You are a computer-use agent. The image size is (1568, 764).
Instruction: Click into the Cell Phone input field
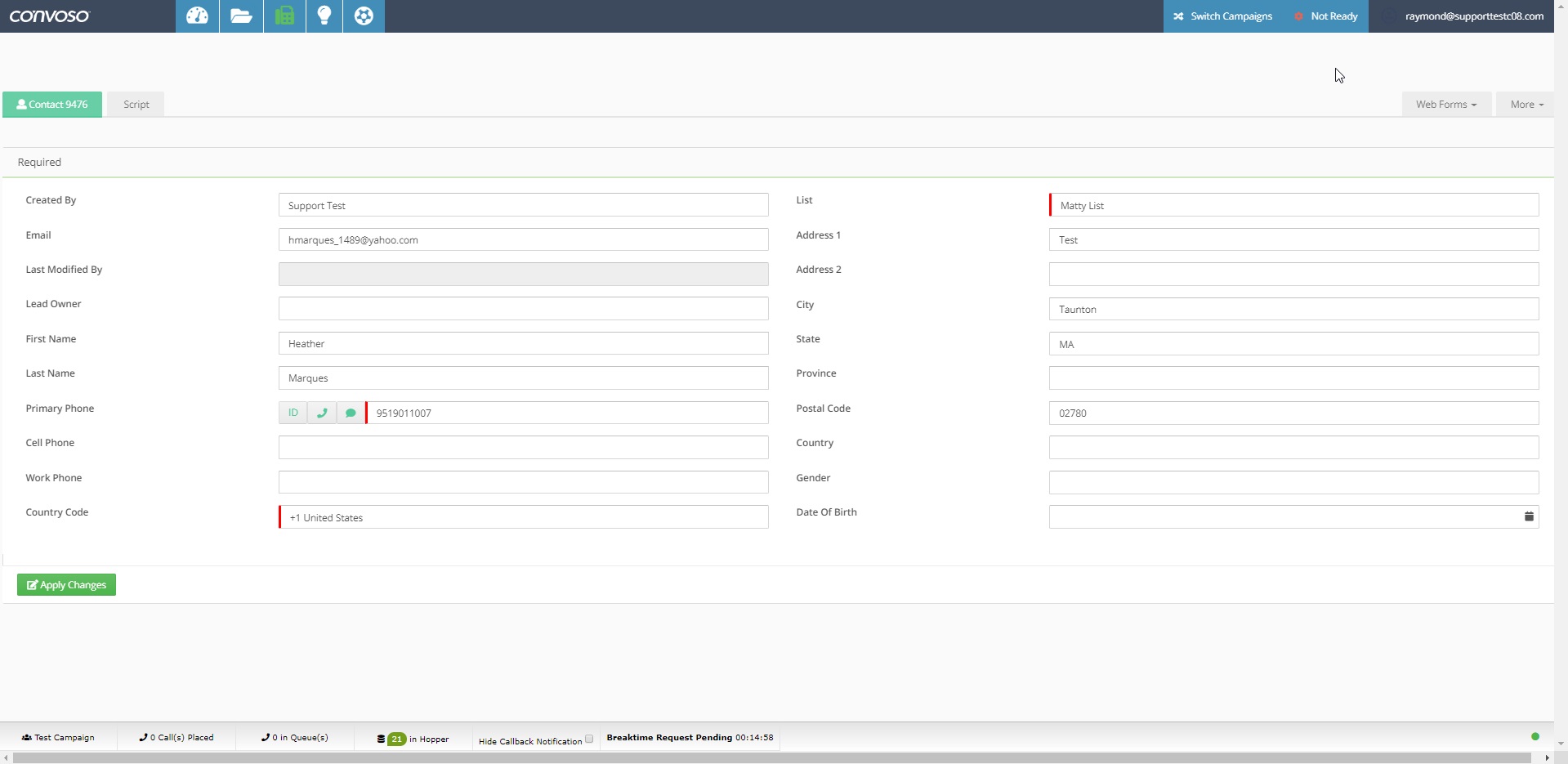[x=523, y=448]
